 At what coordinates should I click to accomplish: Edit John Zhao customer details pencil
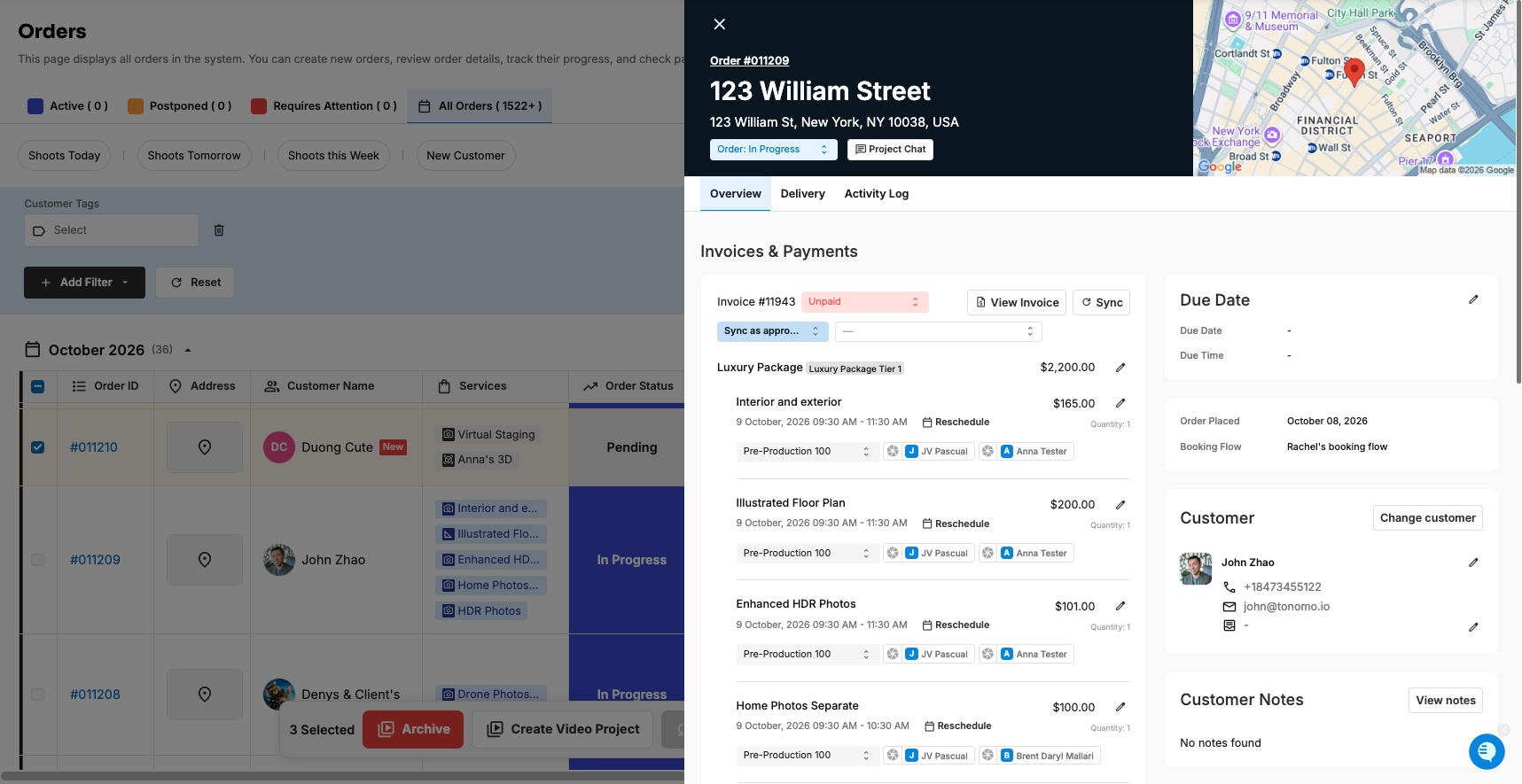click(1473, 563)
